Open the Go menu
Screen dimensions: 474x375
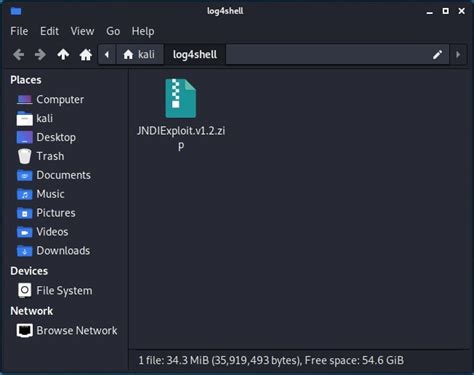[x=113, y=31]
